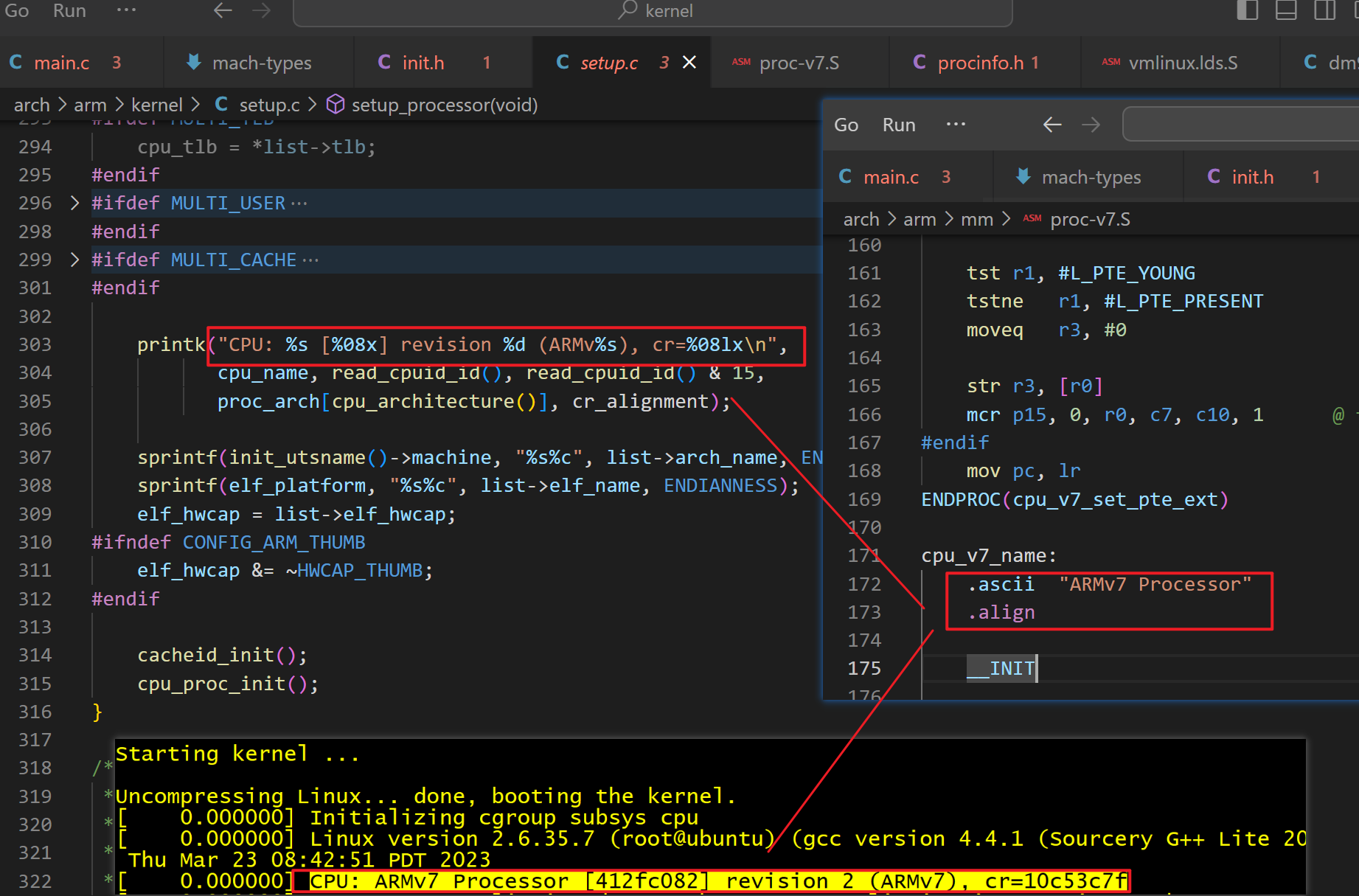Click the kernel breadcrumb segment
This screenshot has height=896, width=1359.
[x=156, y=105]
